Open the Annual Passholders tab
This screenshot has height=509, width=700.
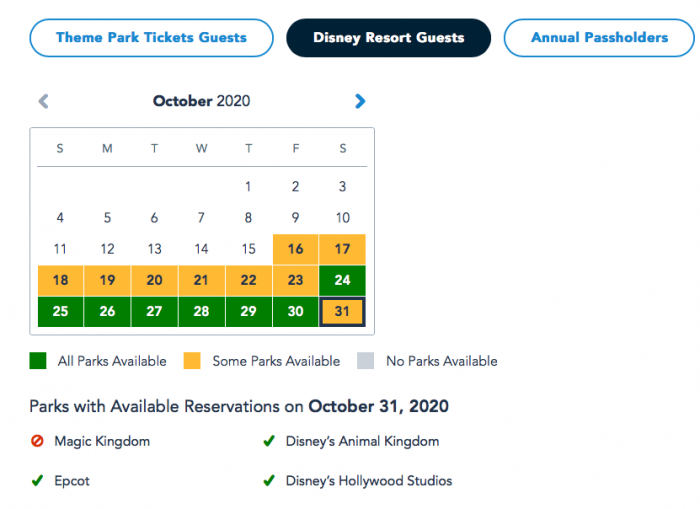point(599,38)
